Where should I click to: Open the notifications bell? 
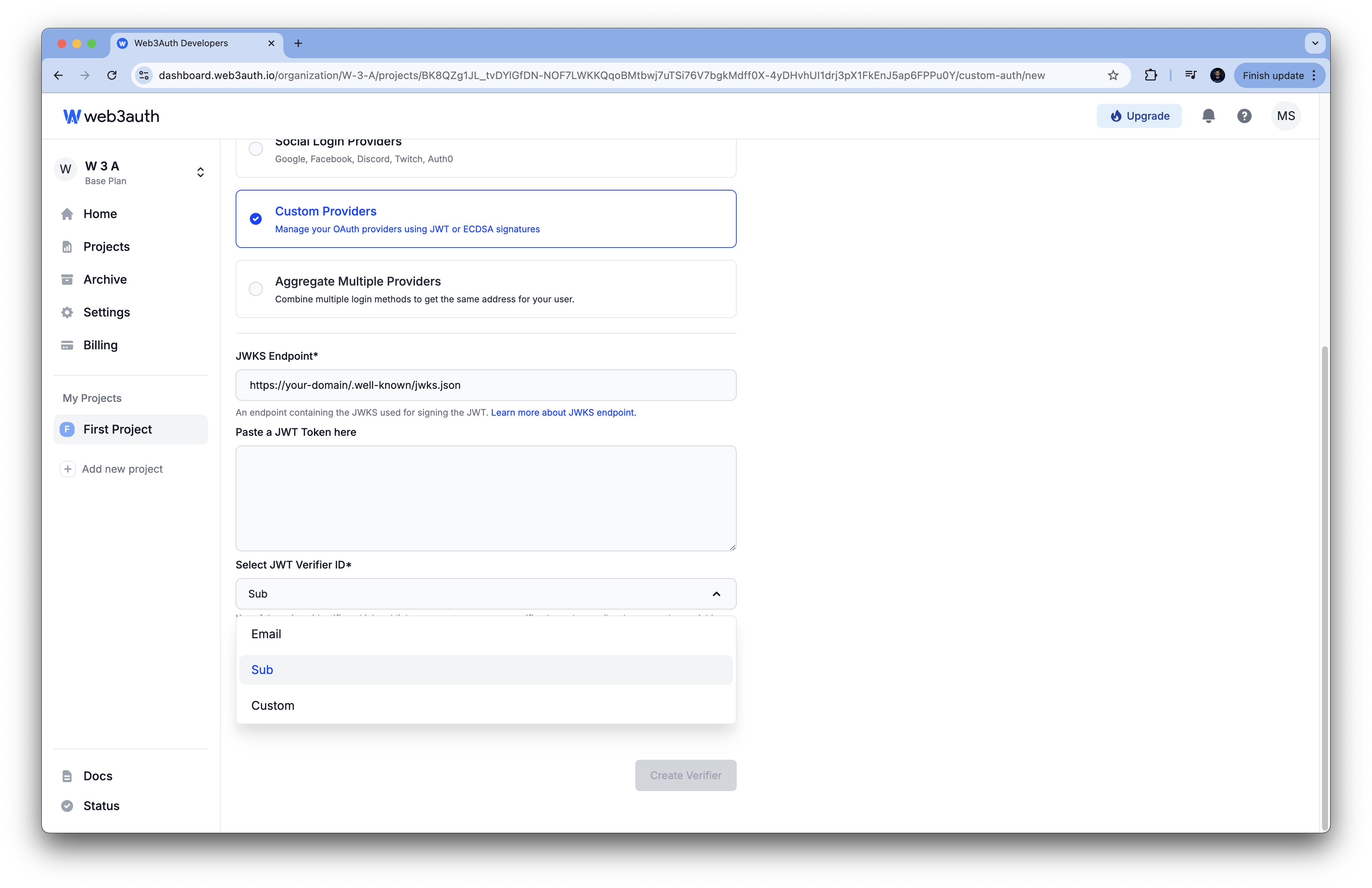tap(1208, 116)
